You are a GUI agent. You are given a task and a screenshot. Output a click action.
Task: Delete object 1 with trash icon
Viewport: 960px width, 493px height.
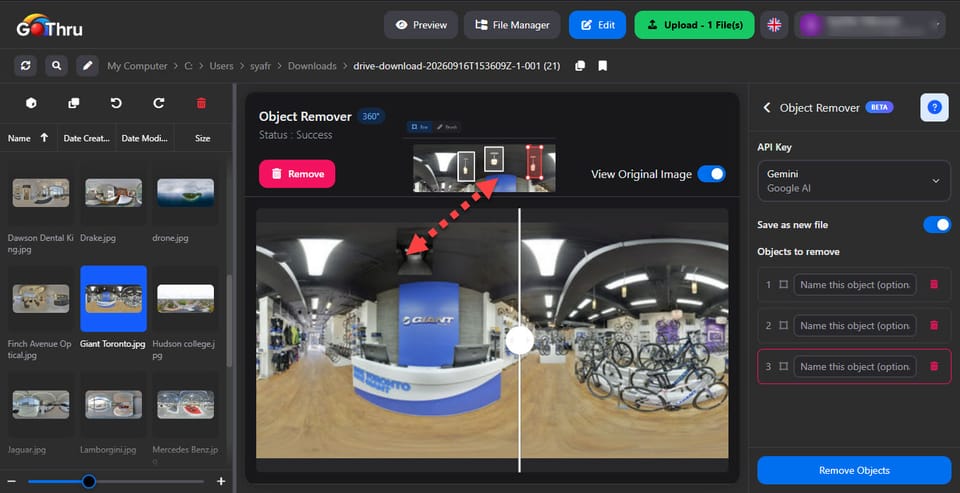point(934,284)
